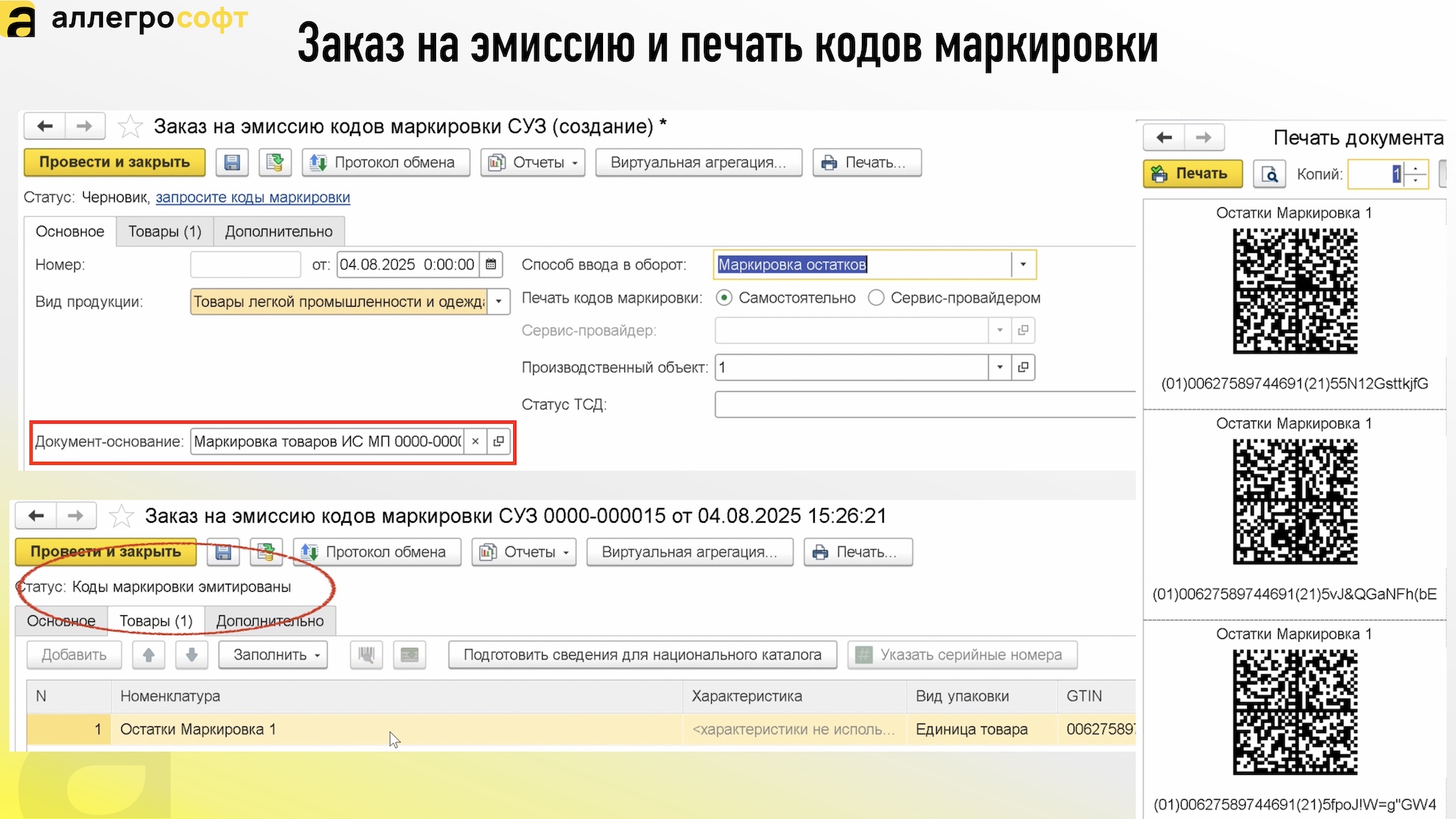Switch to Основное tab in lower order
Screen dimensions: 1456x819
pos(61,621)
